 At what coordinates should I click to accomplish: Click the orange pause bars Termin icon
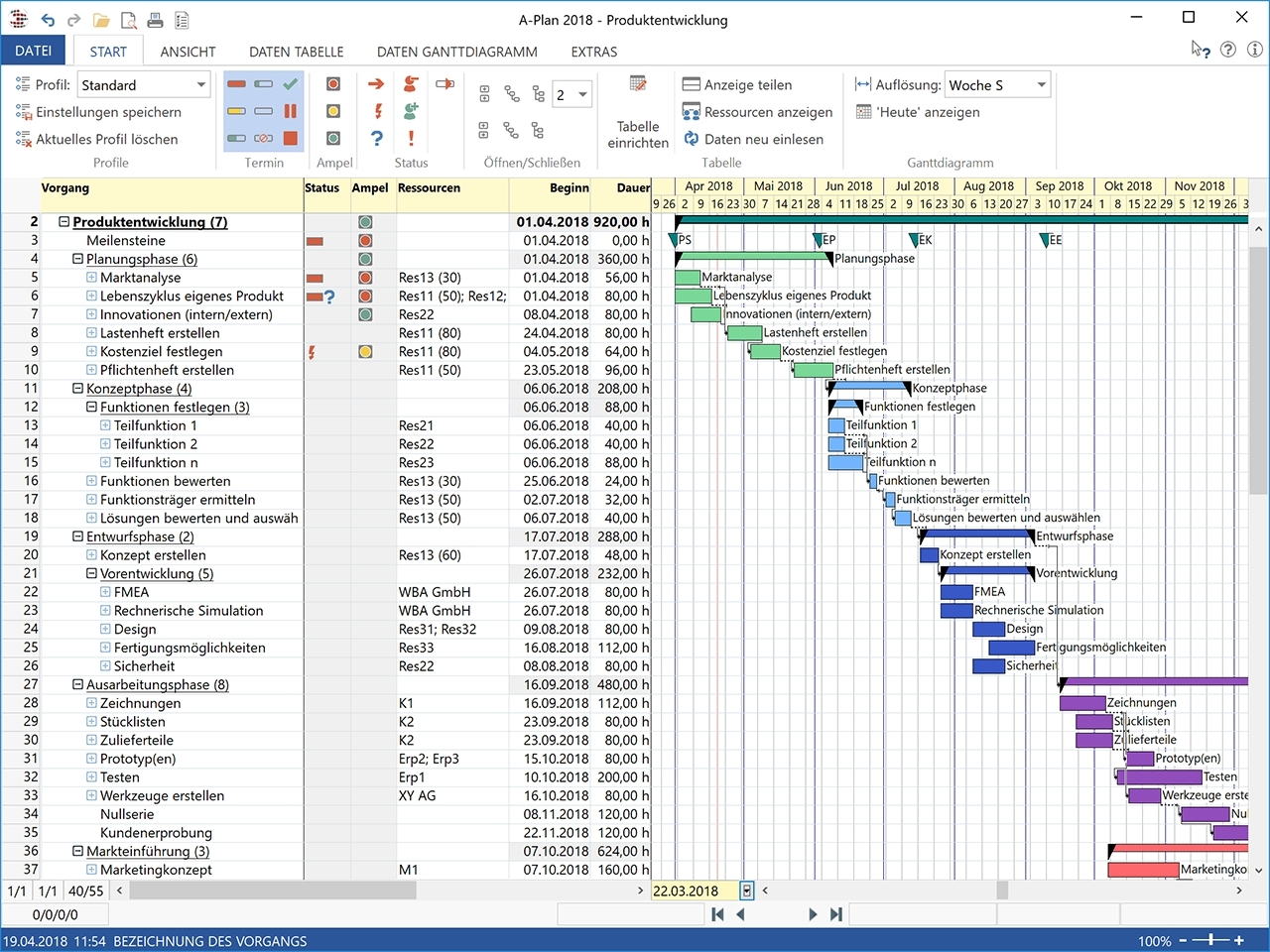291,111
